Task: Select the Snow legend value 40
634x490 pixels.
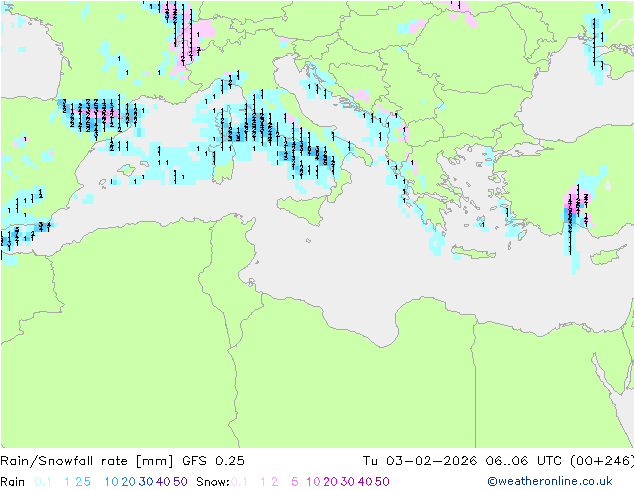Action: coord(365,482)
